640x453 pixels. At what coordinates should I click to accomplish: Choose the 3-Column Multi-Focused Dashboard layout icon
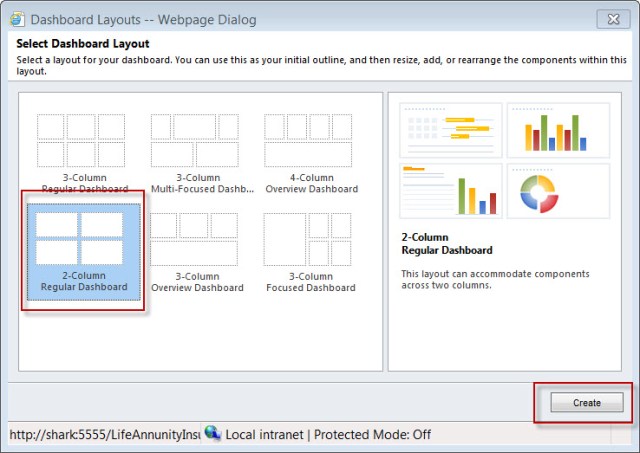[x=196, y=140]
